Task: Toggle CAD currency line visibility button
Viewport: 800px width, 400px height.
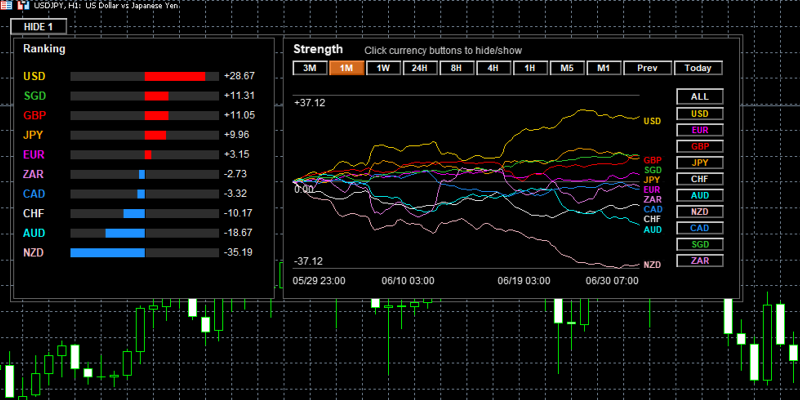Action: tap(699, 228)
